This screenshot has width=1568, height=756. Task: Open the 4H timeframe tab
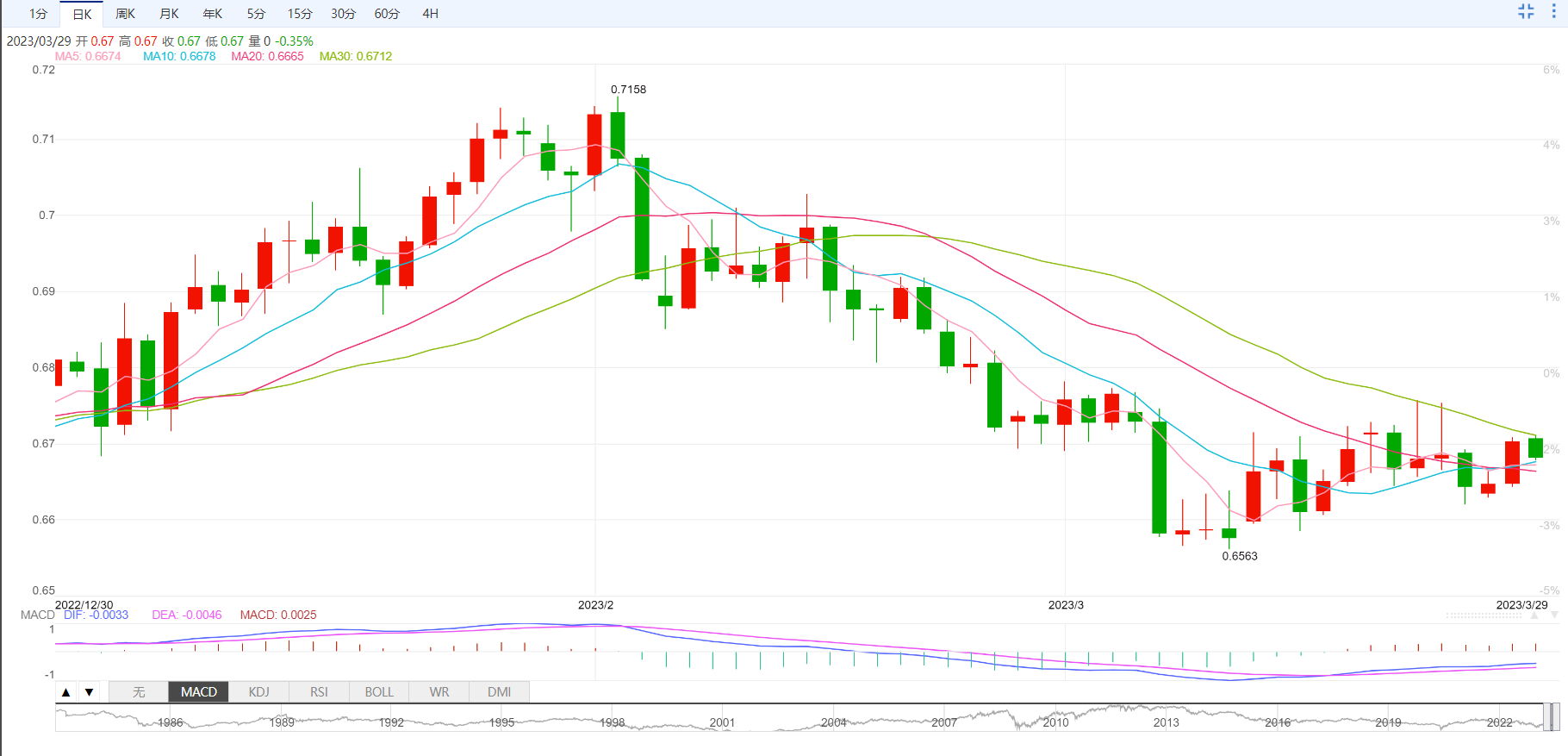431,14
